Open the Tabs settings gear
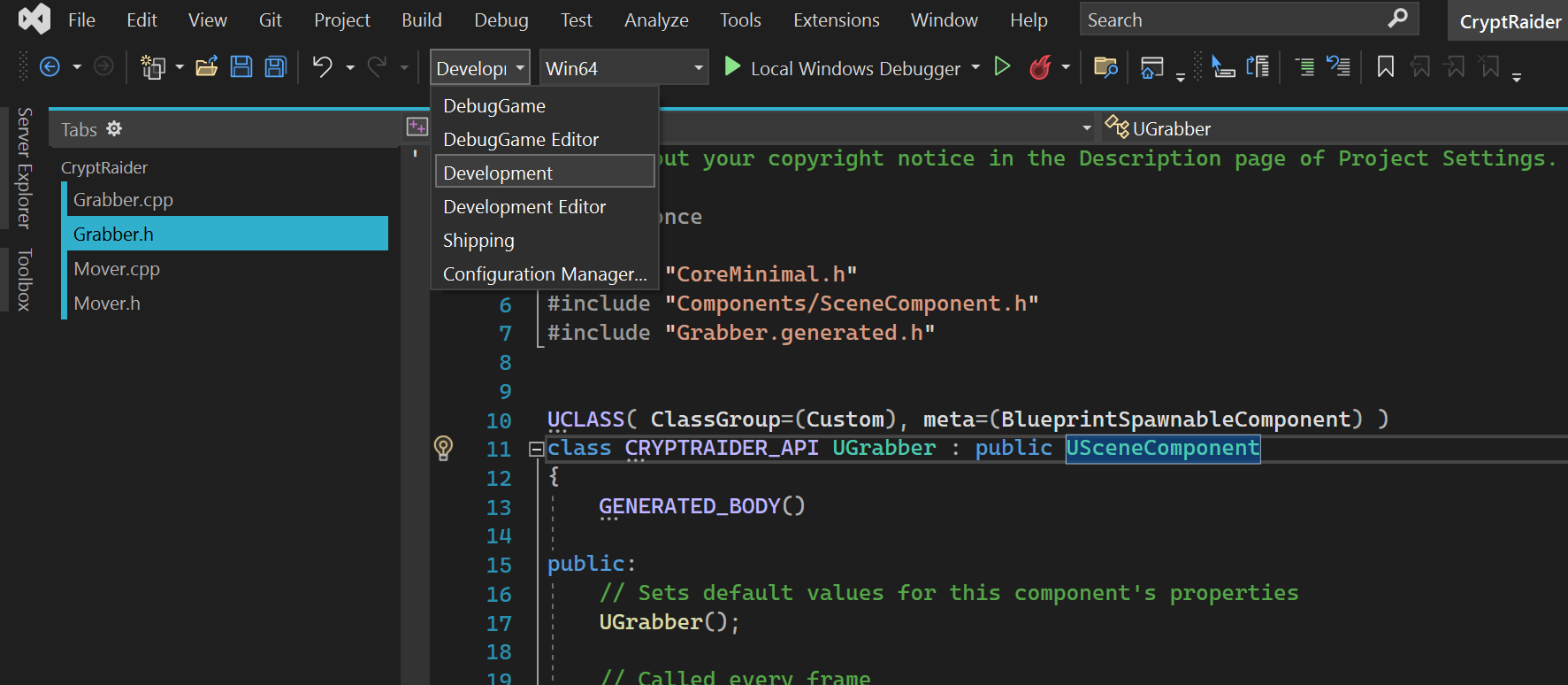 [114, 129]
